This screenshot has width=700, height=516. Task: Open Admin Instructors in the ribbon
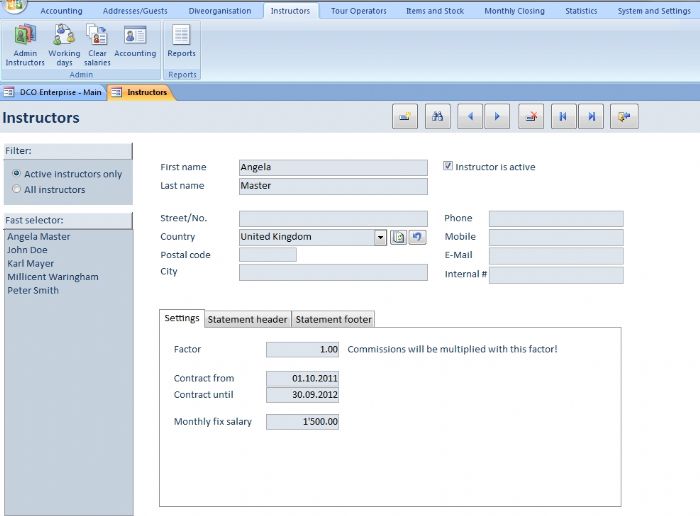pos(25,45)
